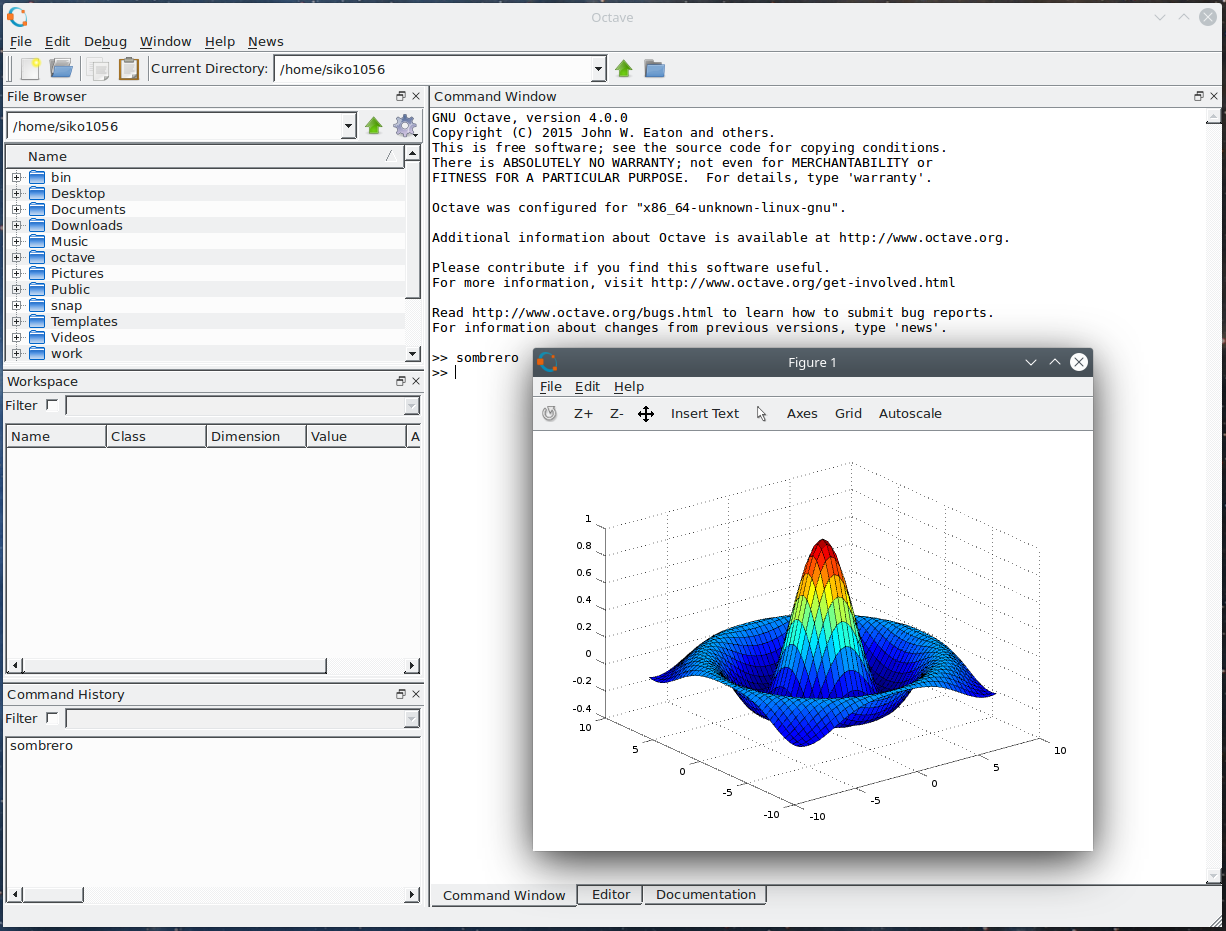
Task: Click the Current Directory path field
Action: 433,69
